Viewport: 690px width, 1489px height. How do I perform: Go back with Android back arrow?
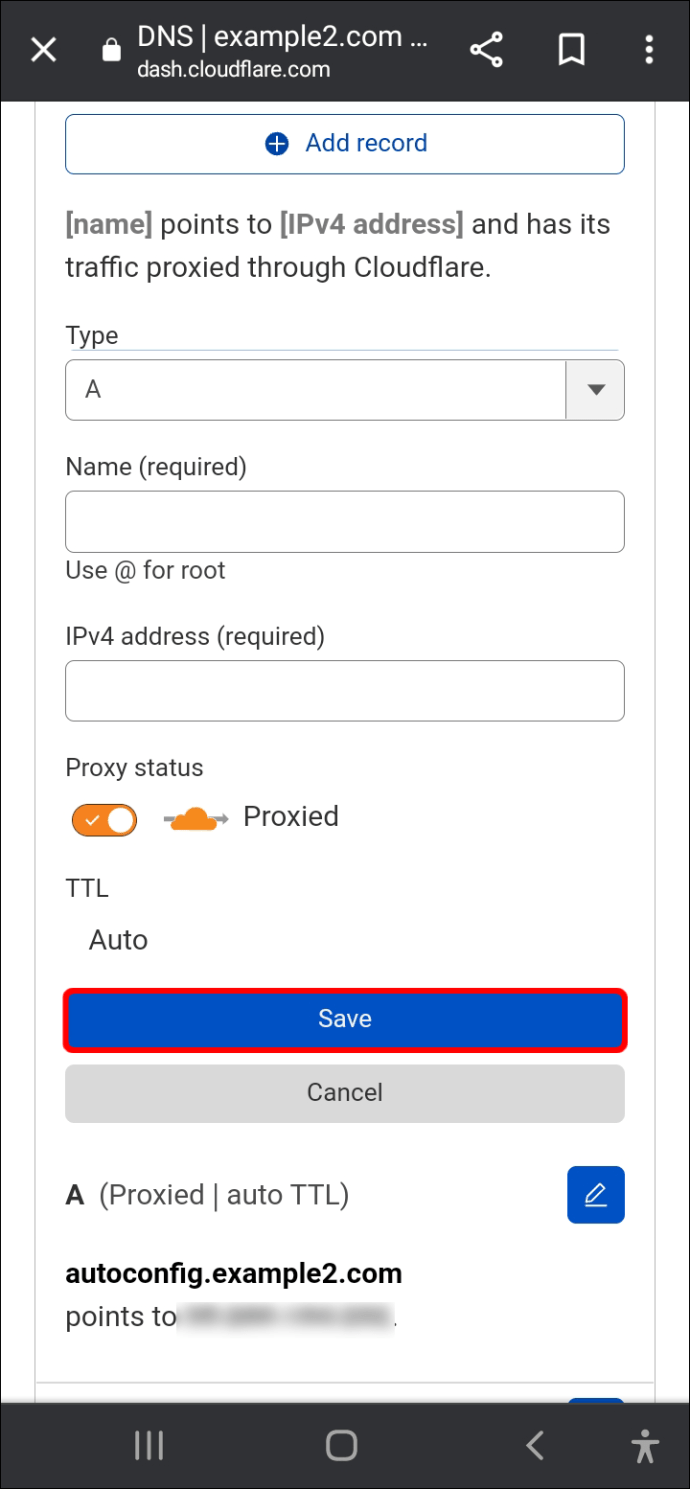pos(535,1445)
